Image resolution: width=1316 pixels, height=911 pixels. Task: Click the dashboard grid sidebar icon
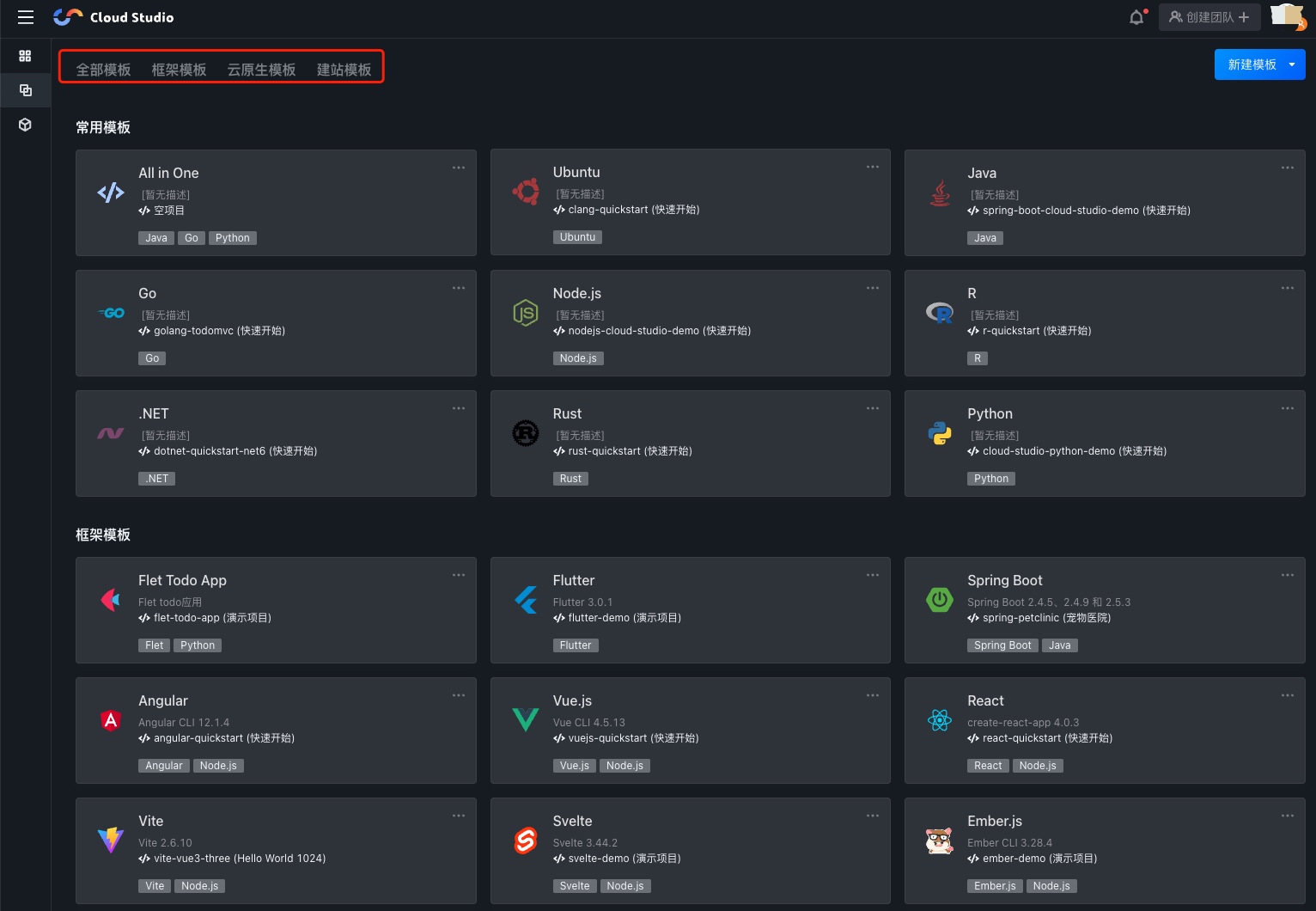pos(25,56)
